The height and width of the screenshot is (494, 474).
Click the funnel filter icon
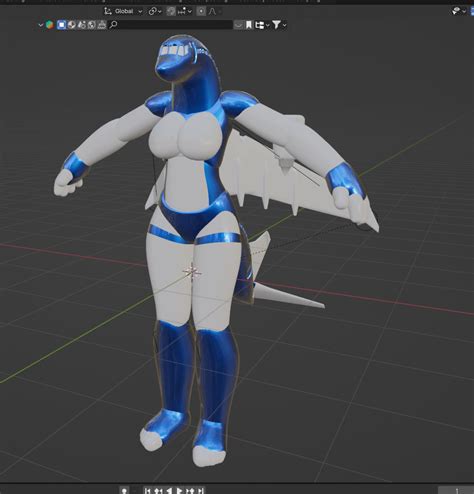pos(276,25)
